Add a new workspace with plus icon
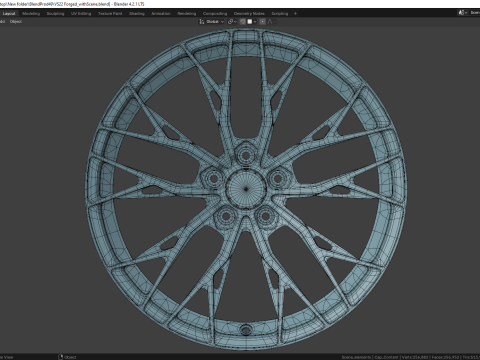Image resolution: width=480 pixels, height=360 pixels. (x=295, y=14)
